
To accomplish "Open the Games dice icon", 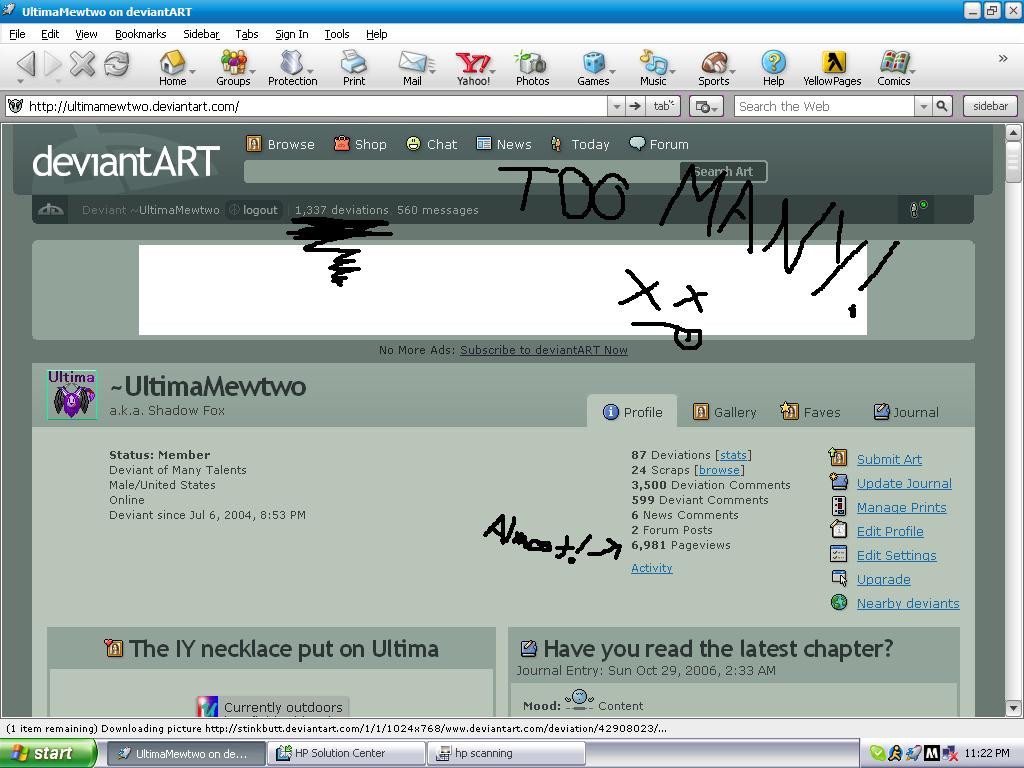I will [593, 69].
